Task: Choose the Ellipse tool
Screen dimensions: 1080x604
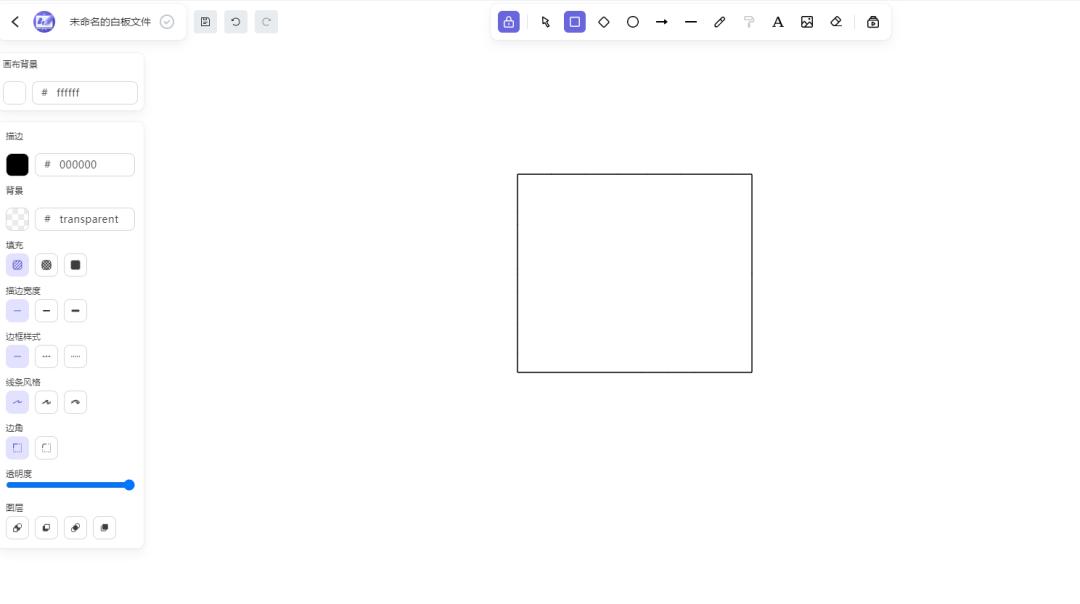Action: tap(633, 21)
